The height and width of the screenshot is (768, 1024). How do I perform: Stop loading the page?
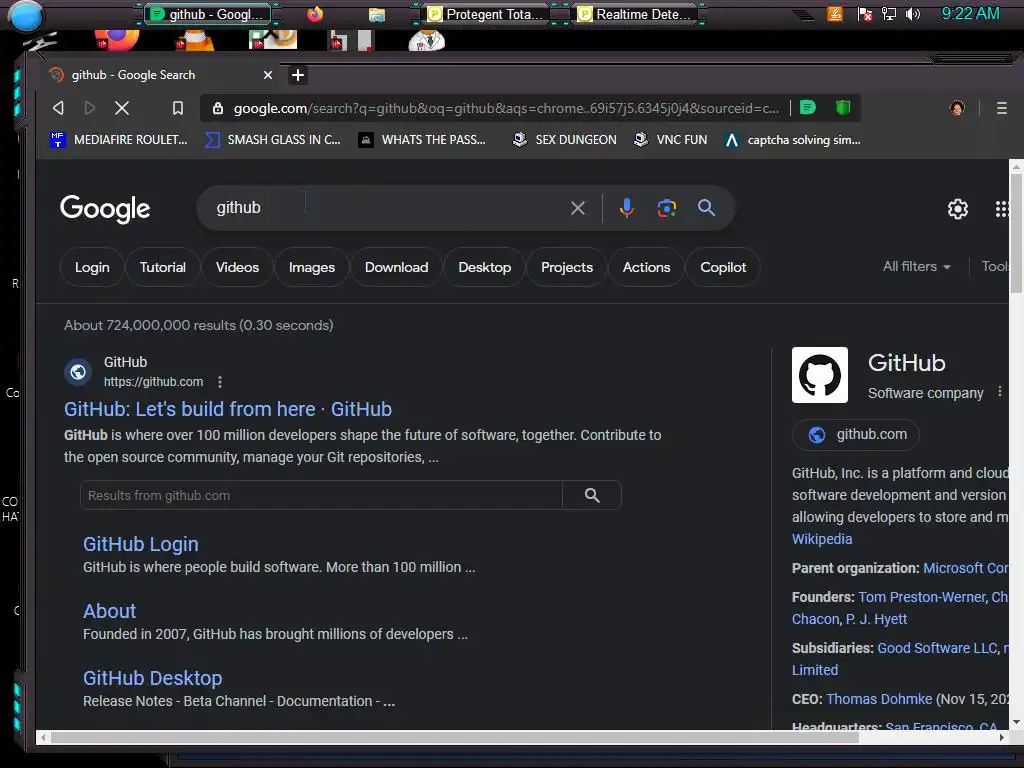click(121, 108)
